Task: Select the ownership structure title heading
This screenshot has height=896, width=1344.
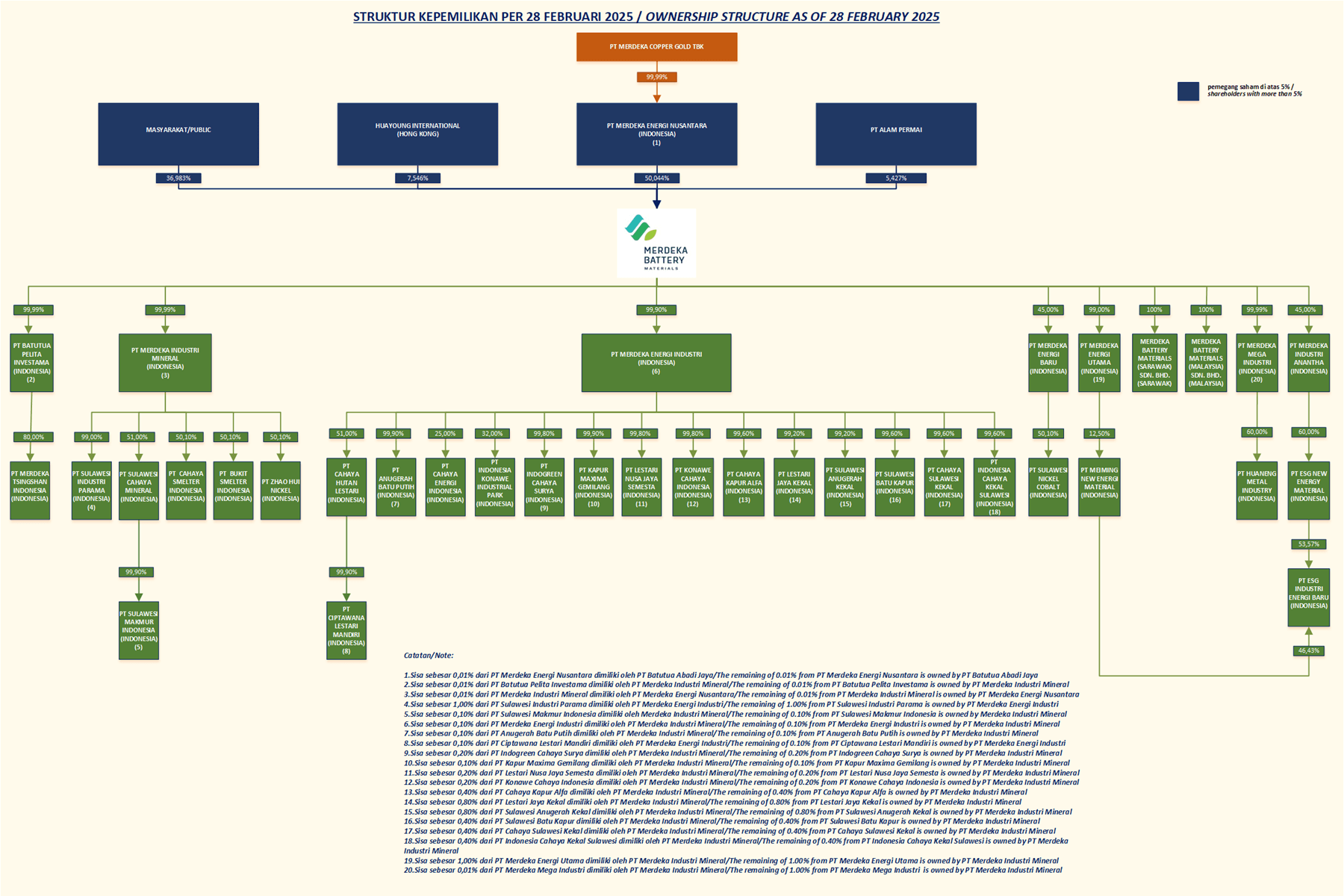Action: click(646, 16)
